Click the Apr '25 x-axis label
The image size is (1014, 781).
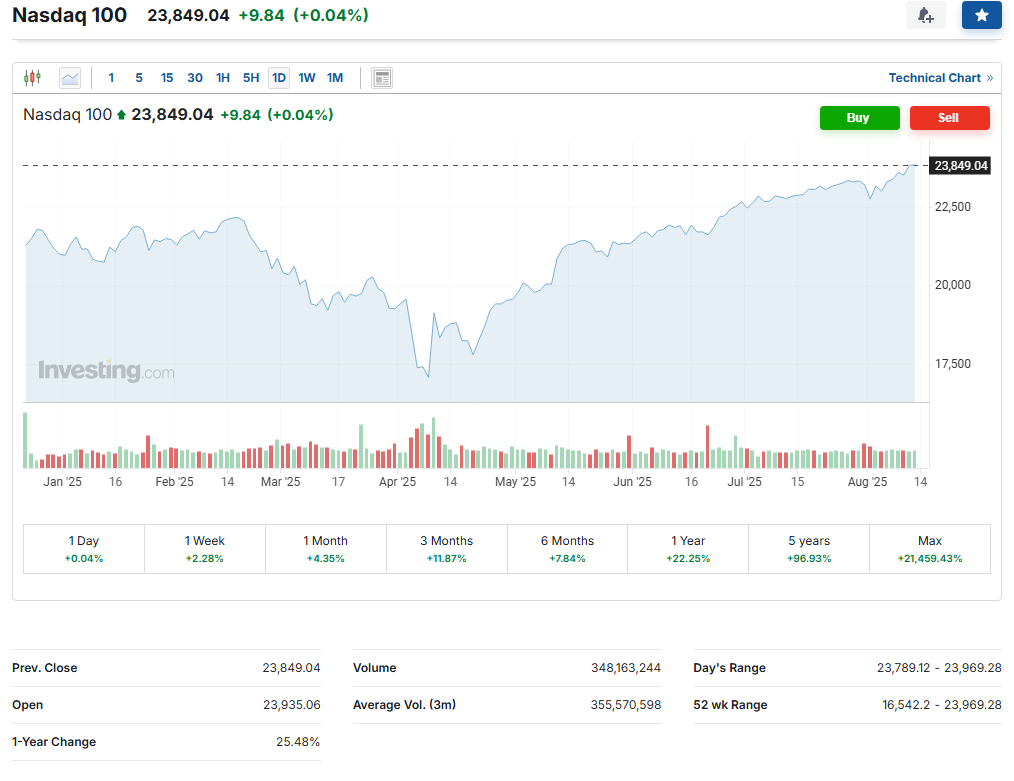(397, 482)
